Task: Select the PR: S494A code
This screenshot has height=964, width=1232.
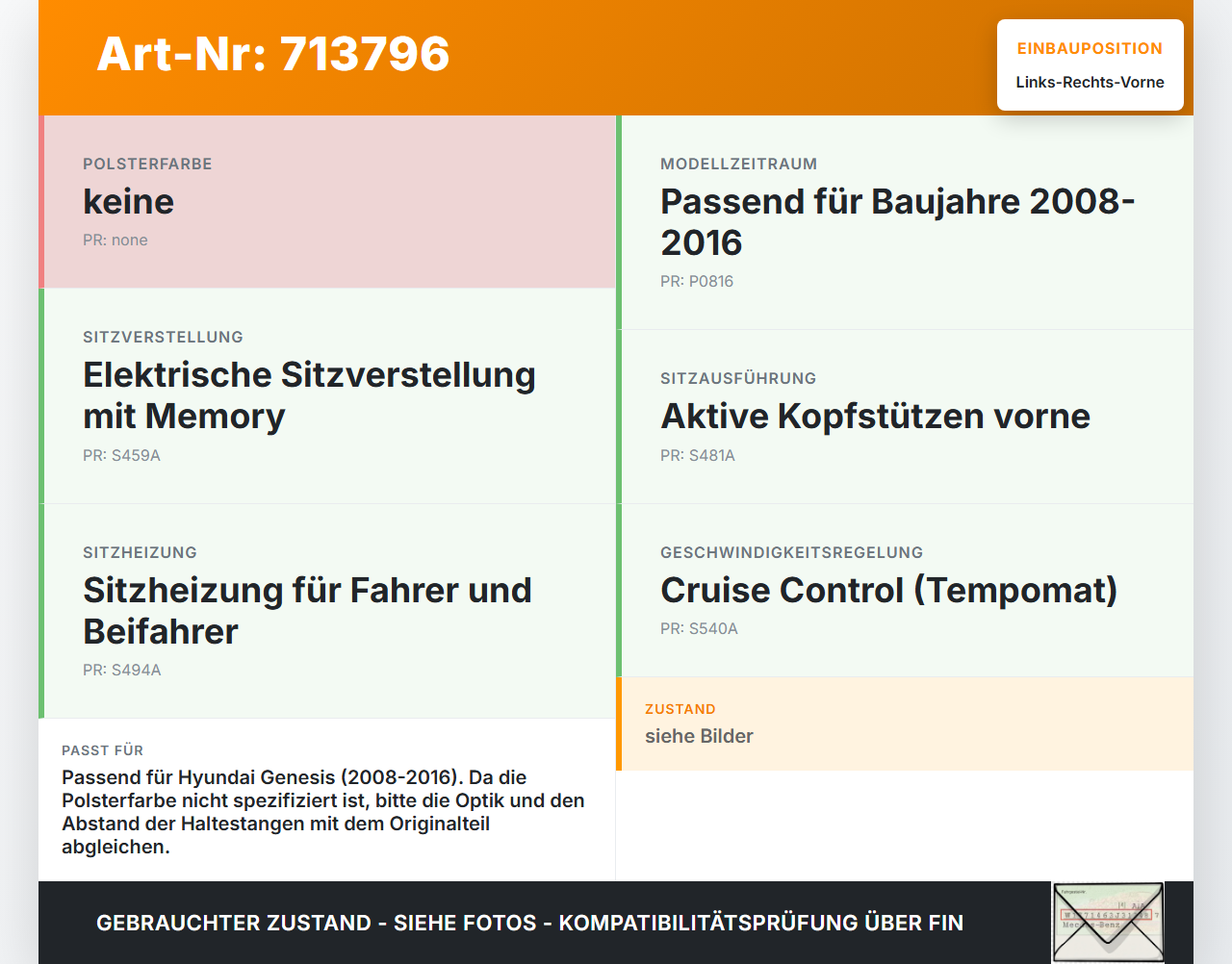Action: pyautogui.click(x=122, y=670)
